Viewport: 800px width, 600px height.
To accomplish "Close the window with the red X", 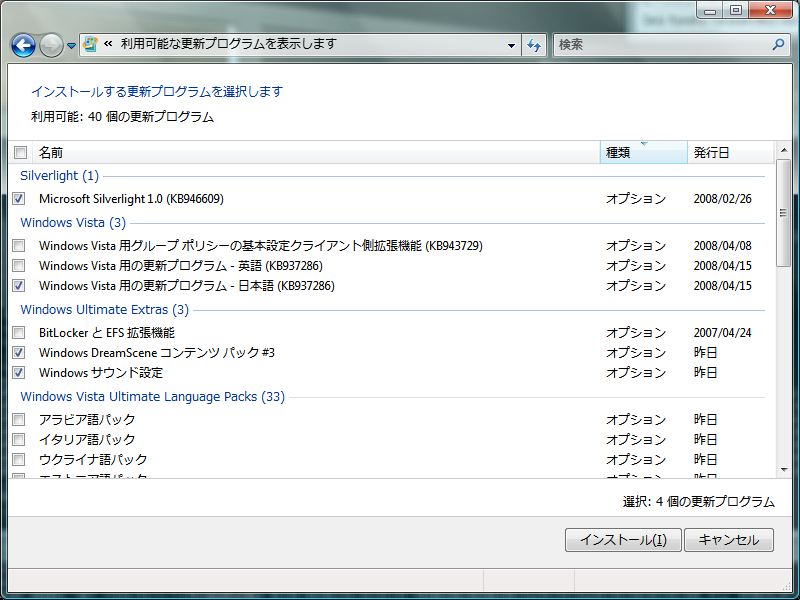I will [770, 10].
